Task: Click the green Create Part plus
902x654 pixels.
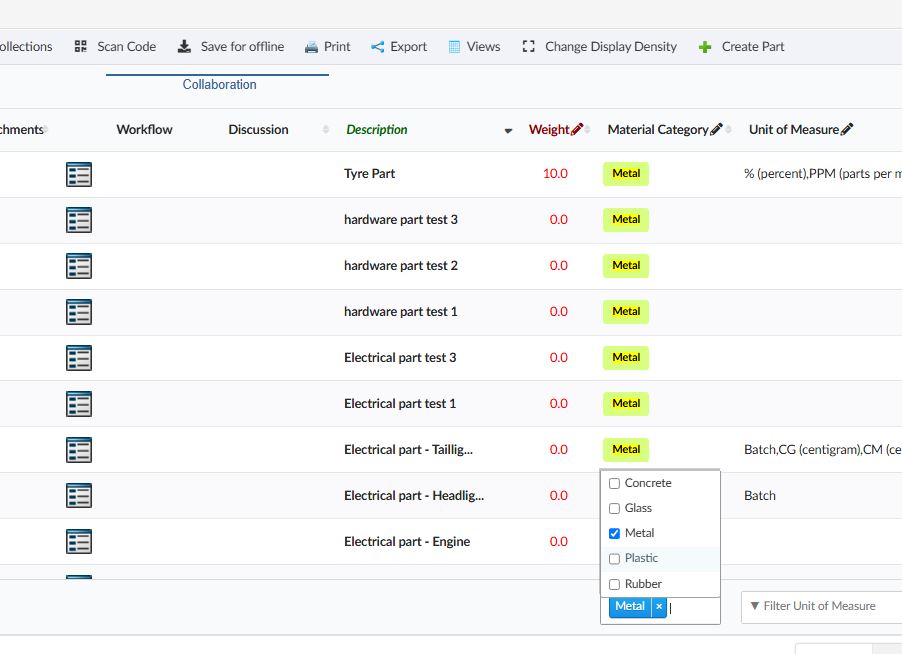Action: 705,47
